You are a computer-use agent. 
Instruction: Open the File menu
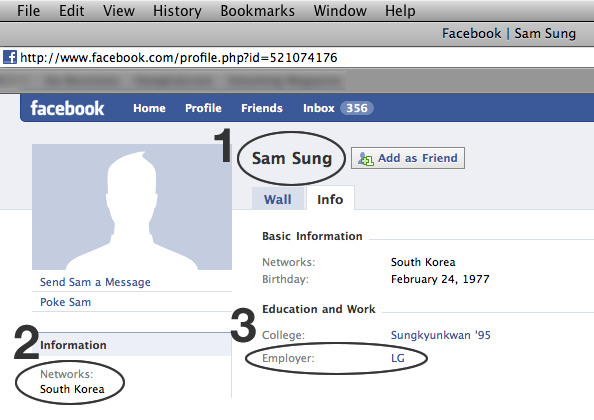pos(28,11)
